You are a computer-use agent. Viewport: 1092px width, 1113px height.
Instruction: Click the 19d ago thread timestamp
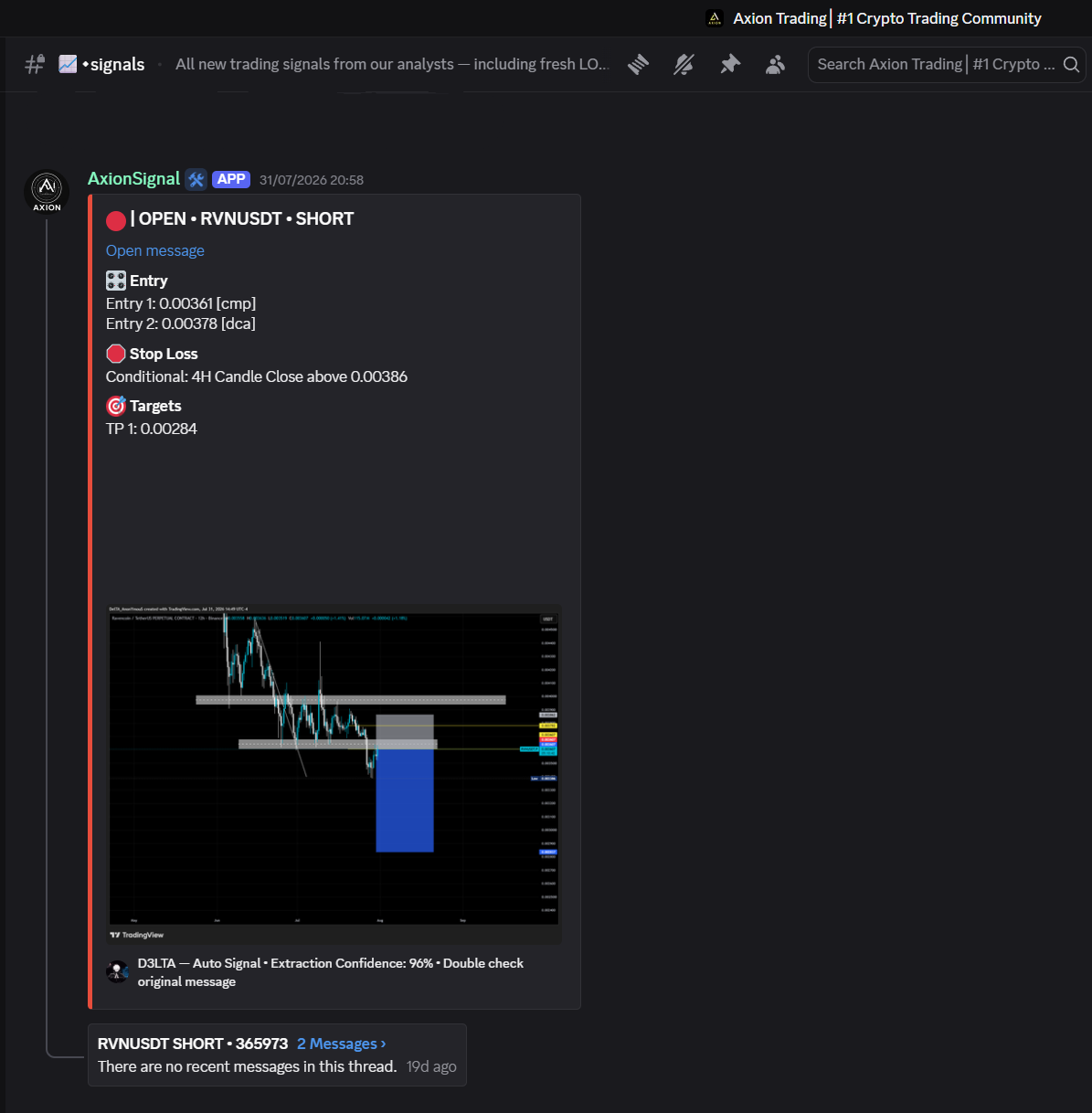431,1066
